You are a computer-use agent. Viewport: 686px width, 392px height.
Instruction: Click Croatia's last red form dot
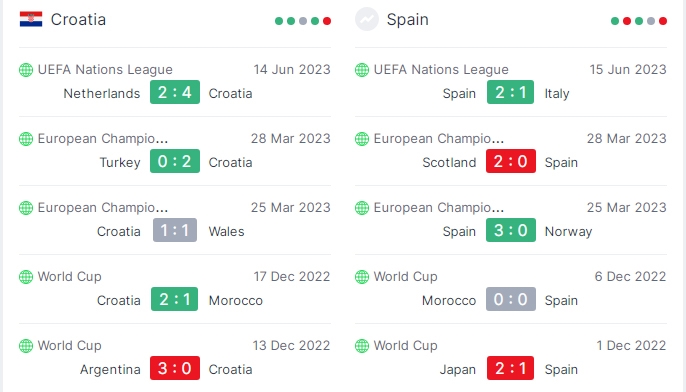(x=327, y=21)
